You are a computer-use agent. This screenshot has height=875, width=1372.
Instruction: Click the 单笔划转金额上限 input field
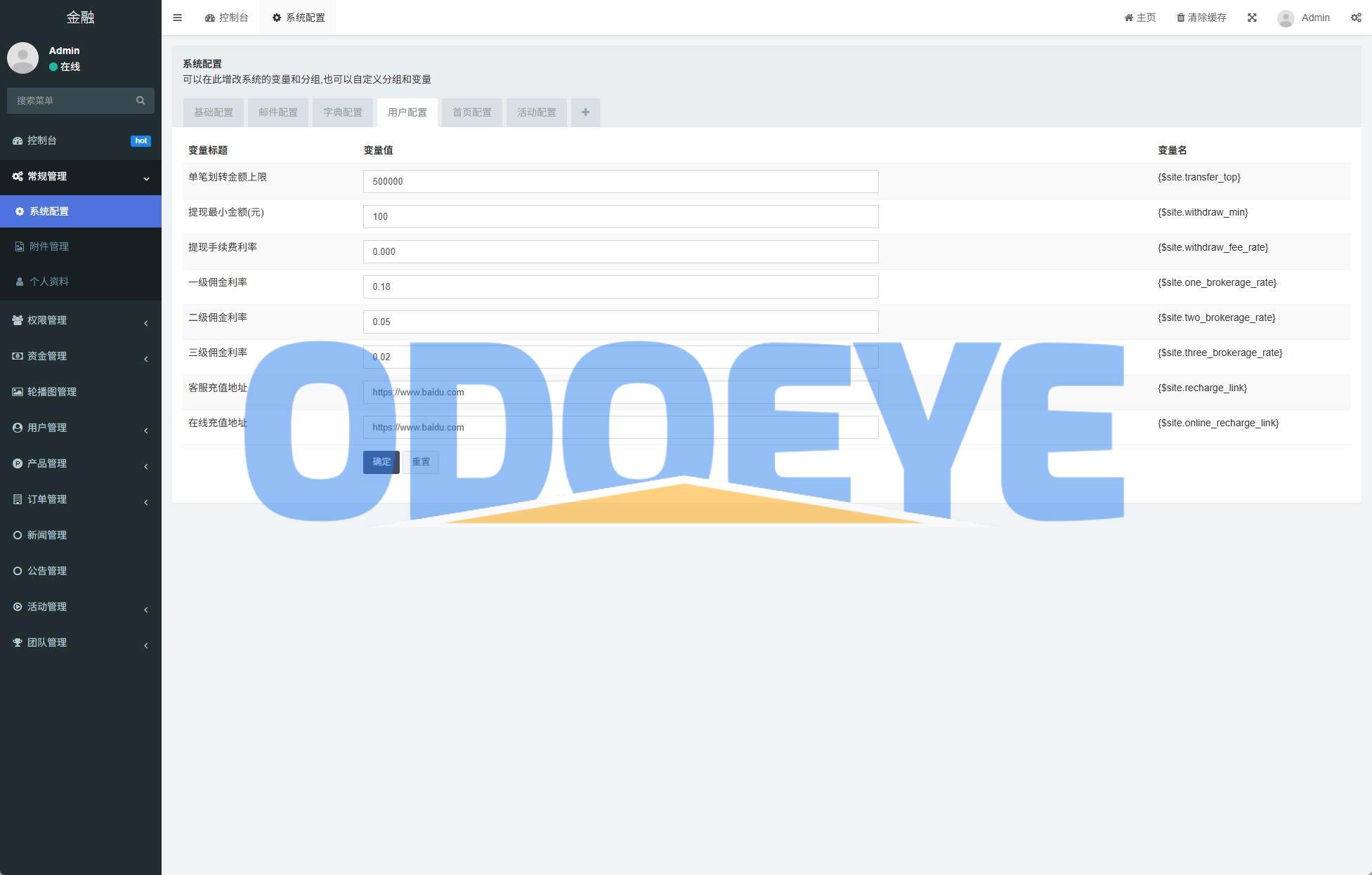[620, 181]
